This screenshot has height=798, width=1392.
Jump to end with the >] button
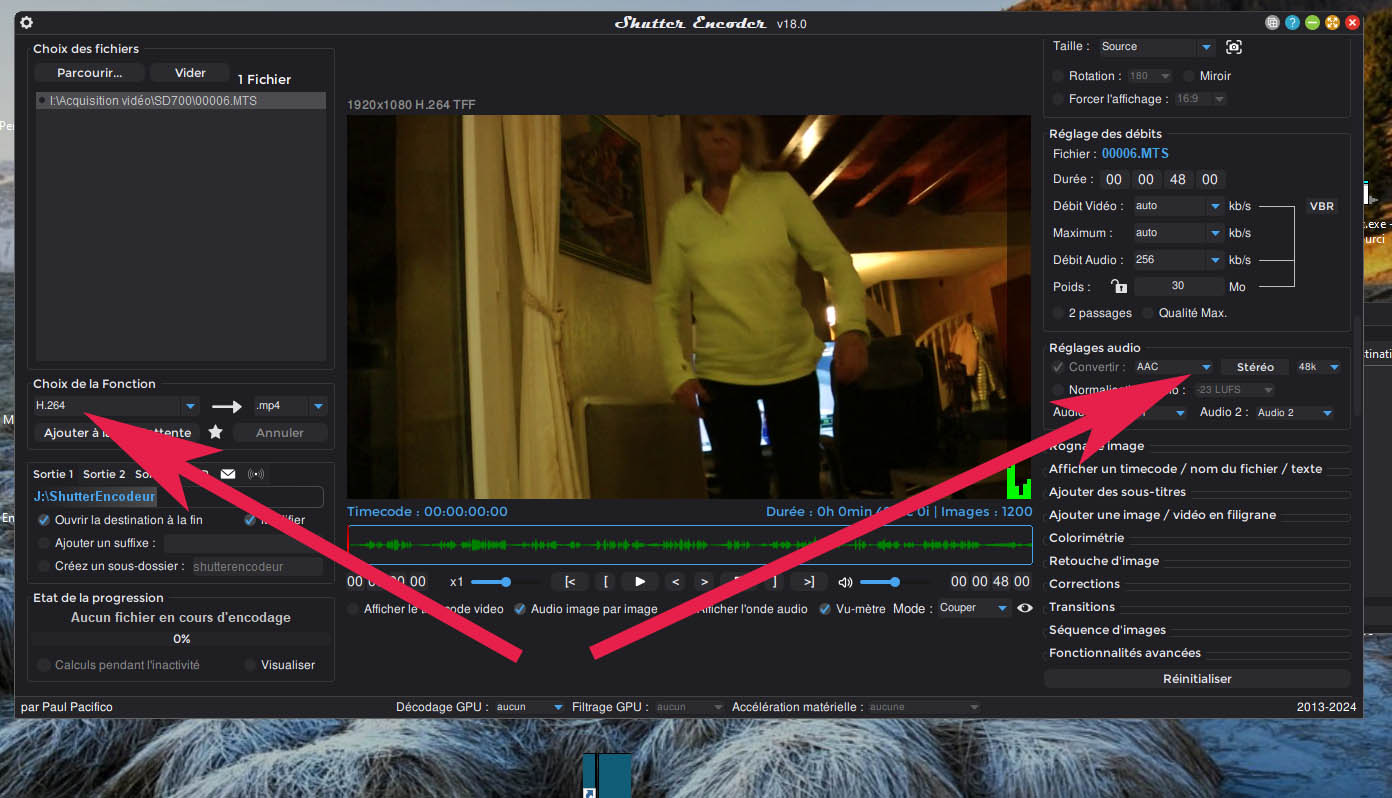[808, 581]
